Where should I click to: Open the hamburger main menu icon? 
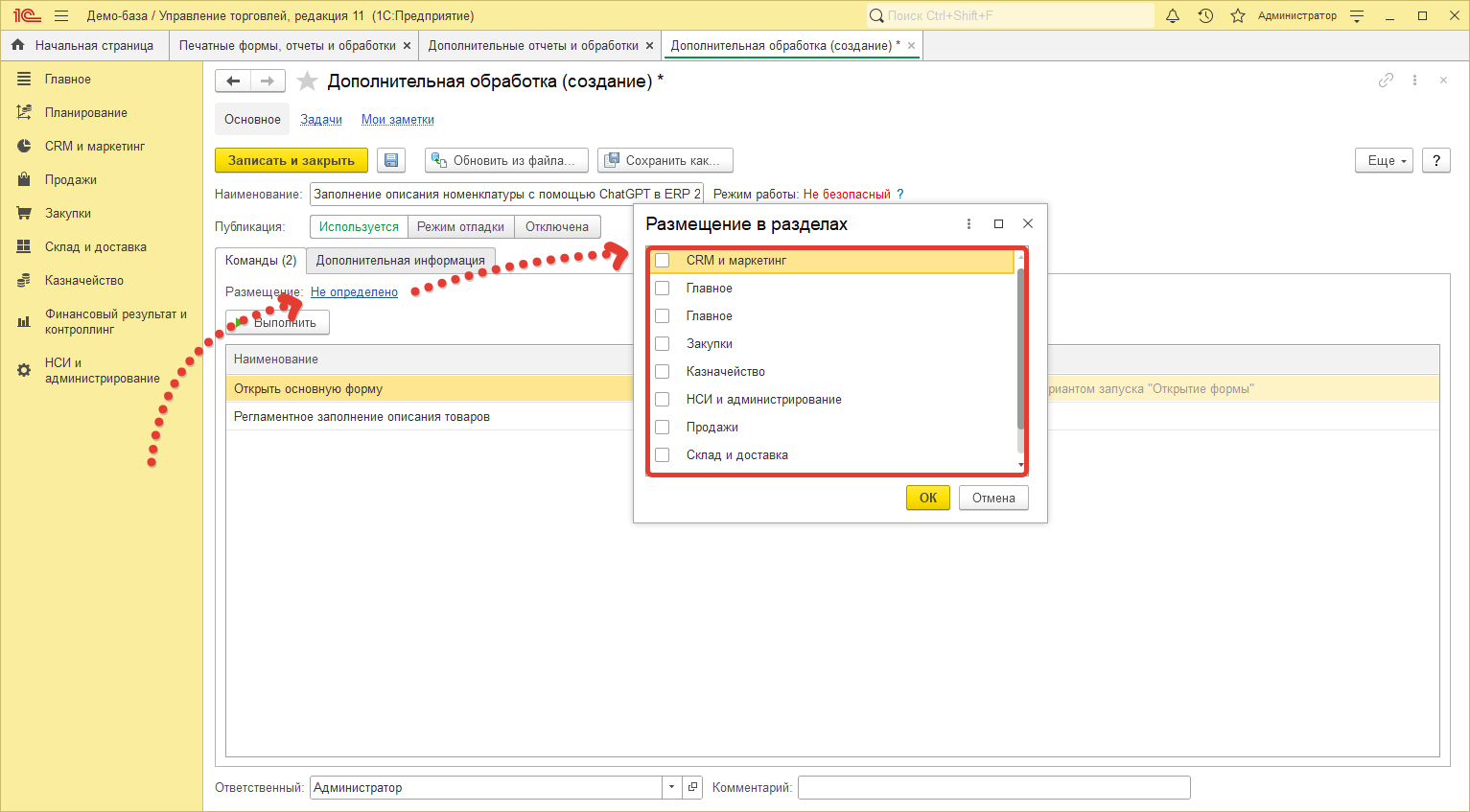pos(61,15)
